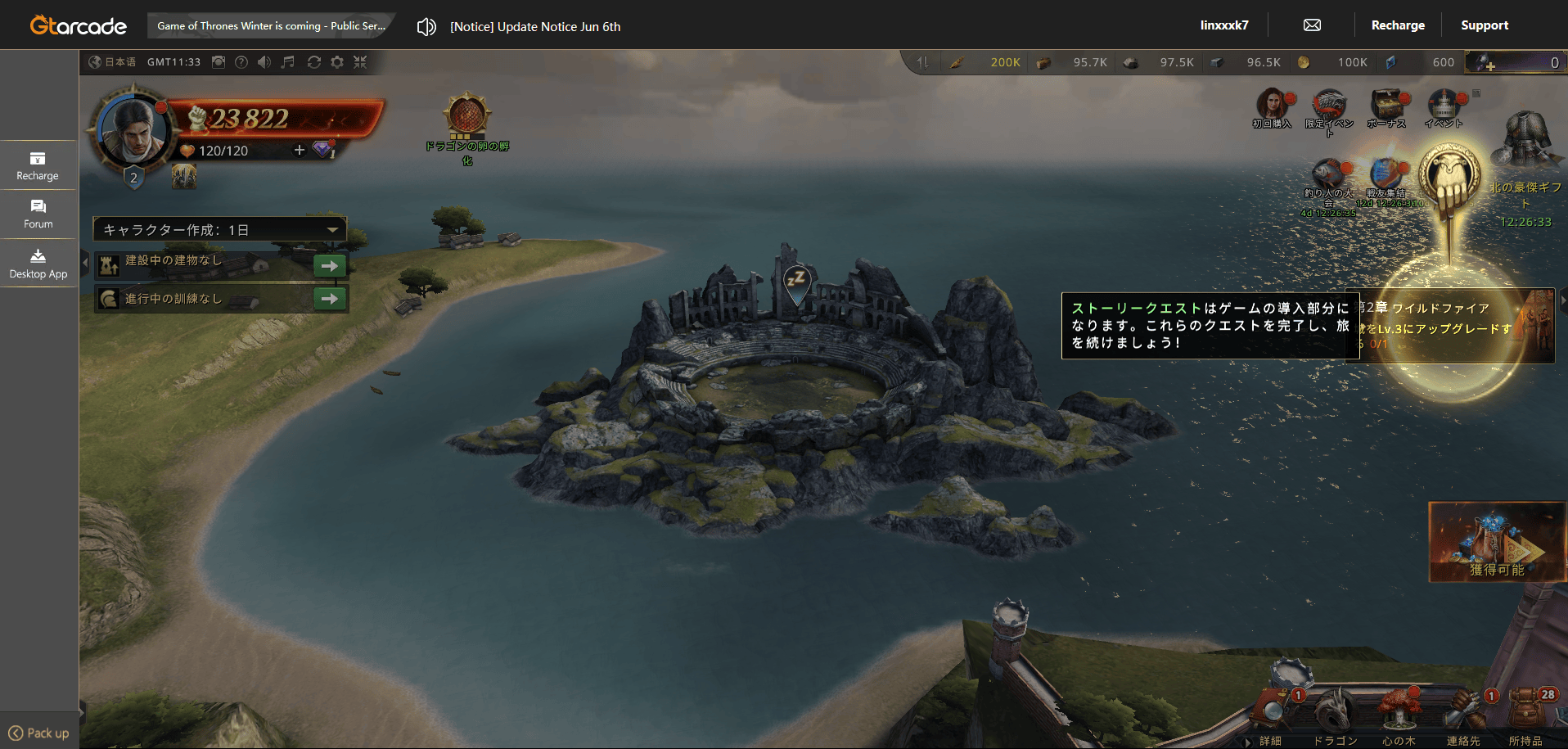This screenshot has height=749, width=1568.
Task: Toggle the resource bar swap arrows
Action: click(x=923, y=62)
